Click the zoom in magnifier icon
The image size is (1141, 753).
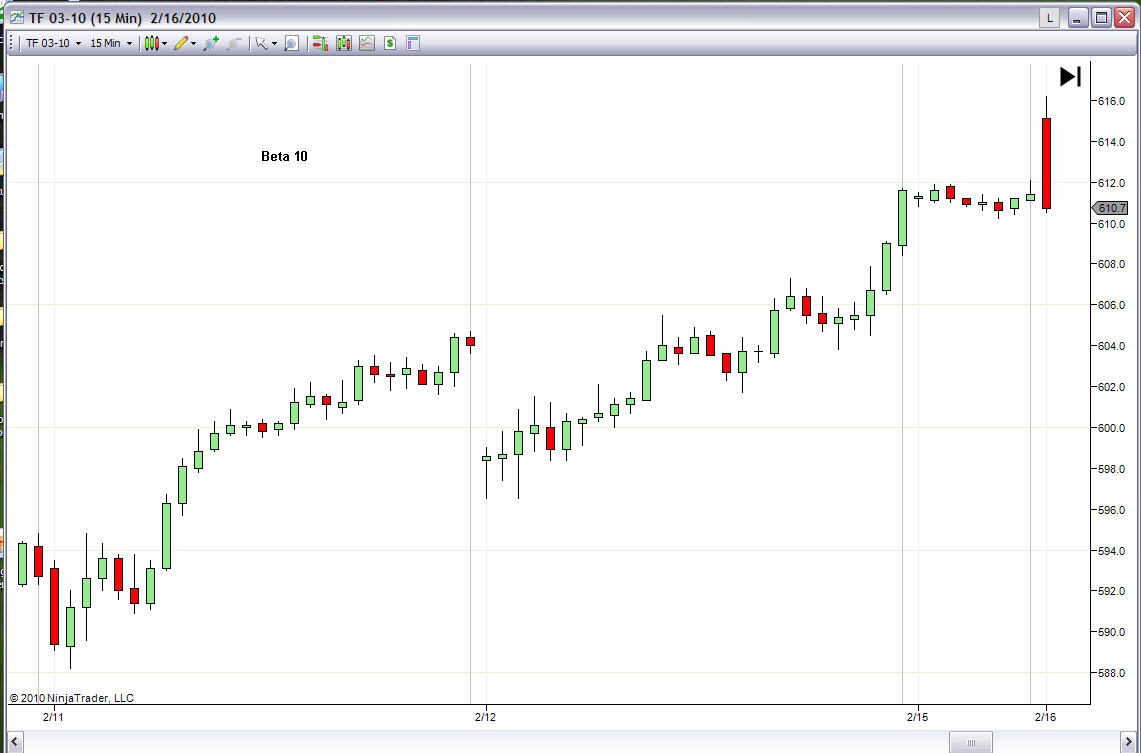[x=211, y=43]
